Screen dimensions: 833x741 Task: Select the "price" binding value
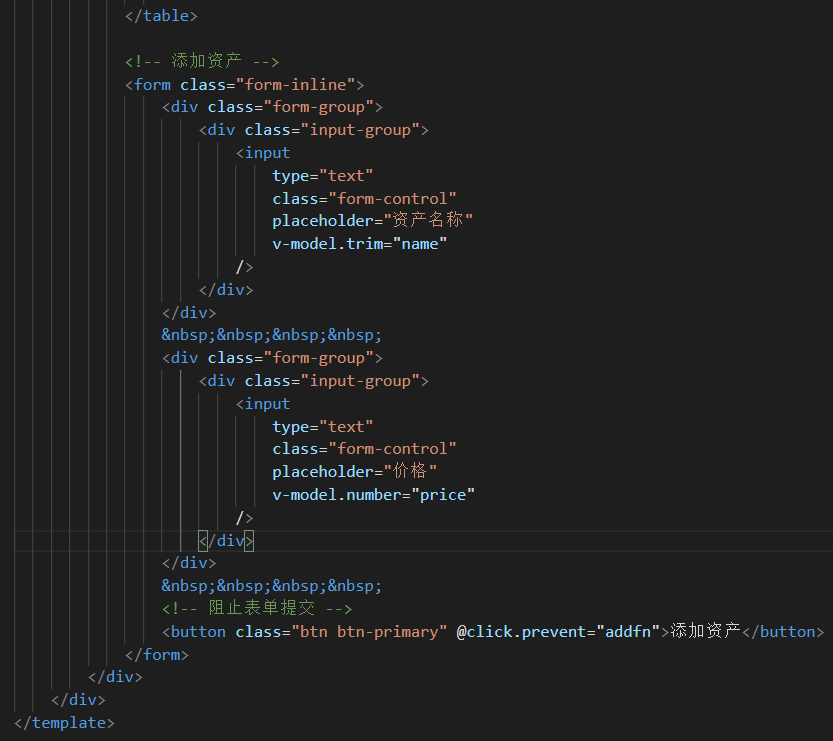tap(443, 495)
